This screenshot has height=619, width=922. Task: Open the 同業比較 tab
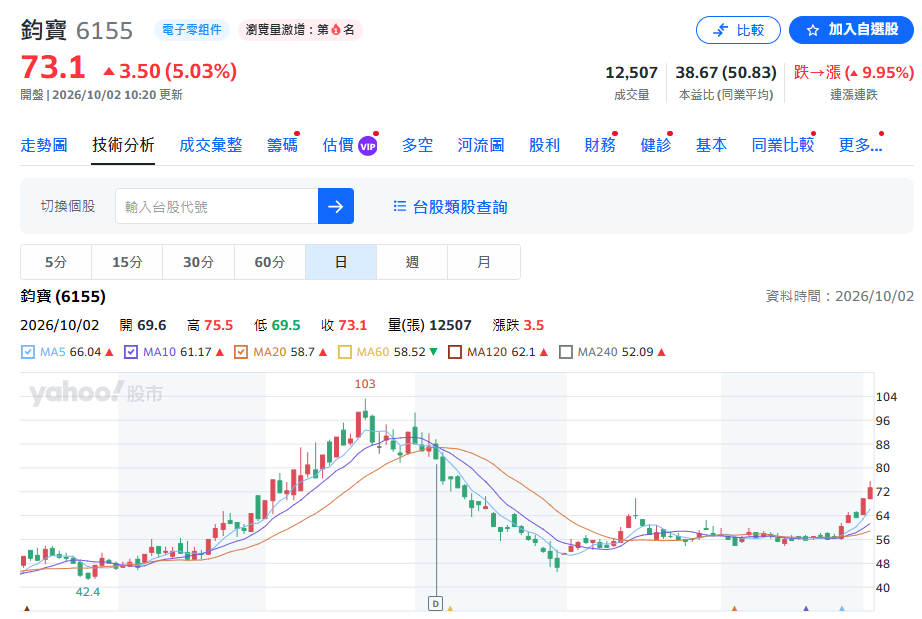783,145
